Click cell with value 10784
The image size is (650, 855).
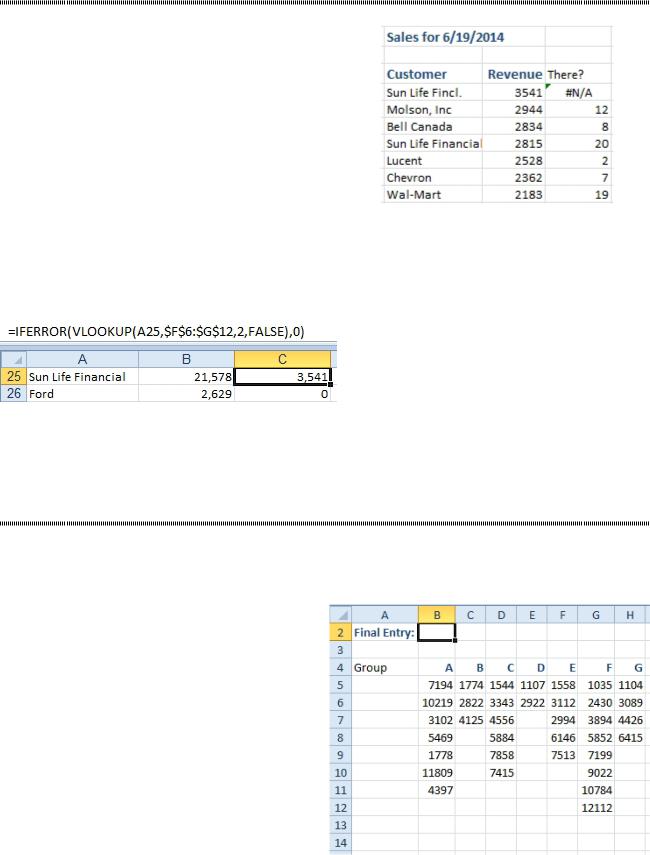[x=595, y=790]
